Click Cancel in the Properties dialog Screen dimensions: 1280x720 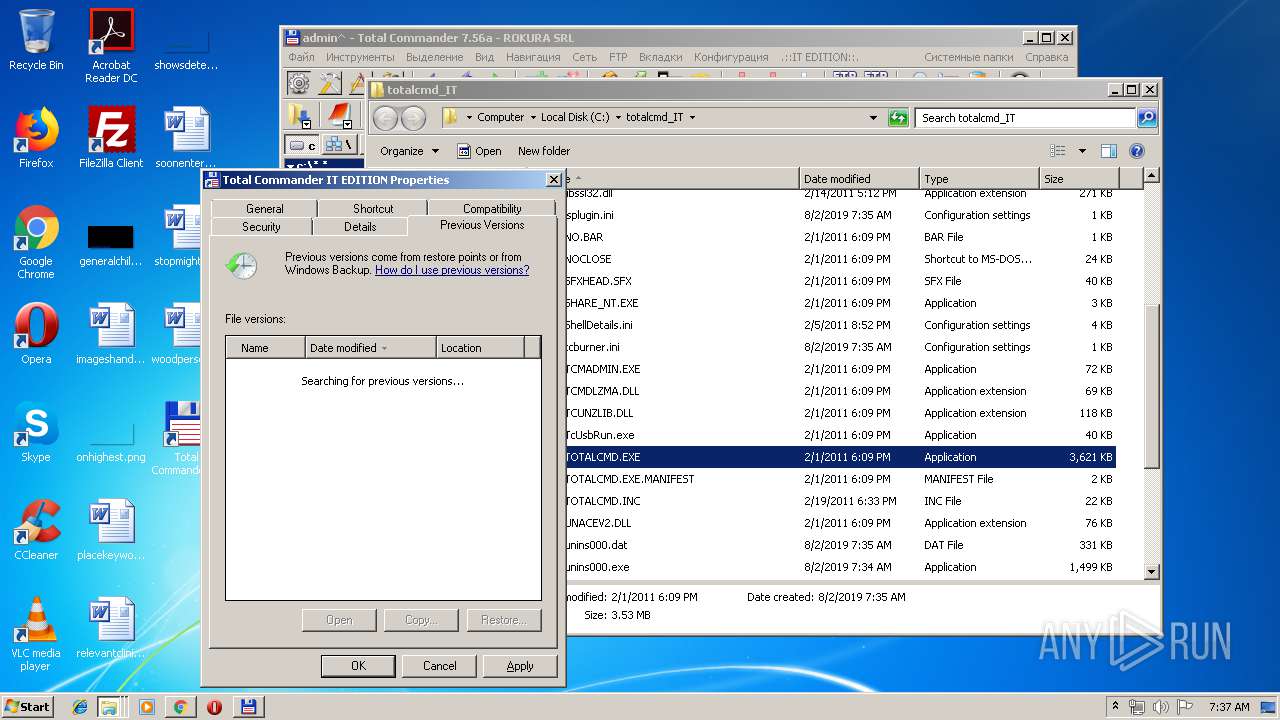pos(439,666)
